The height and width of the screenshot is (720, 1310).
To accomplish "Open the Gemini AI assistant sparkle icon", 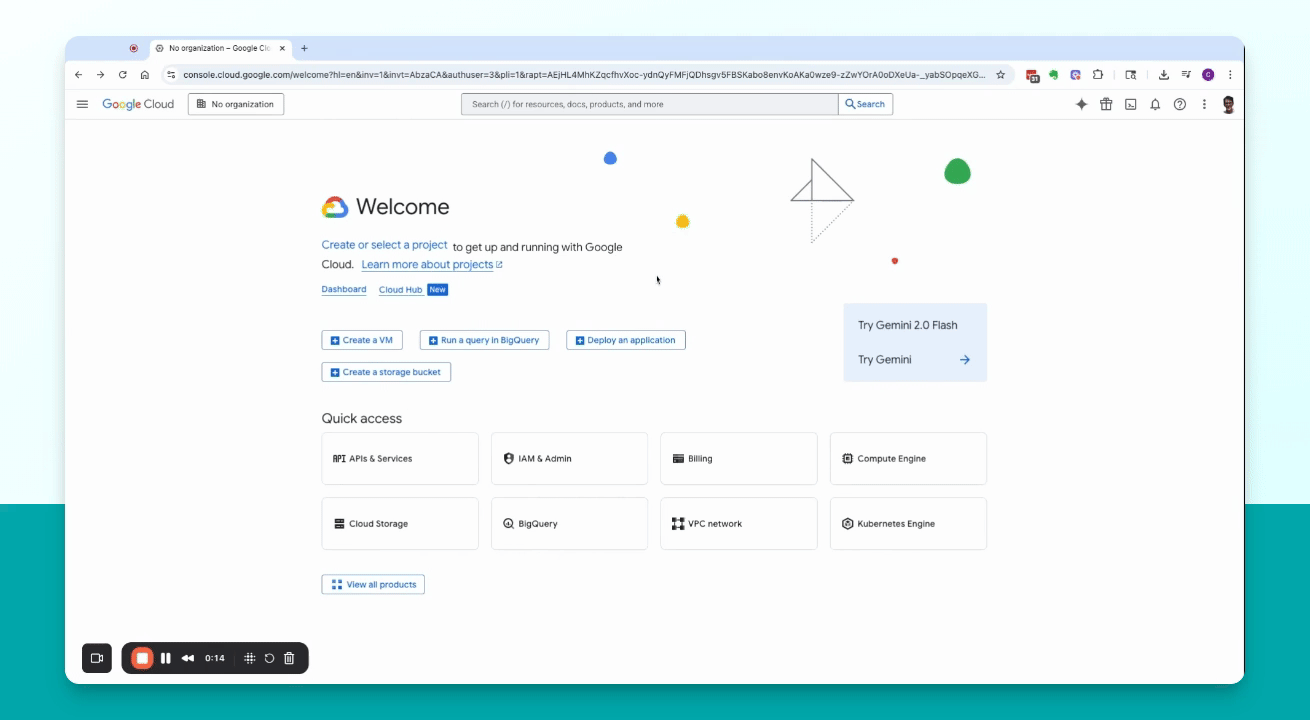I will pos(1081,104).
